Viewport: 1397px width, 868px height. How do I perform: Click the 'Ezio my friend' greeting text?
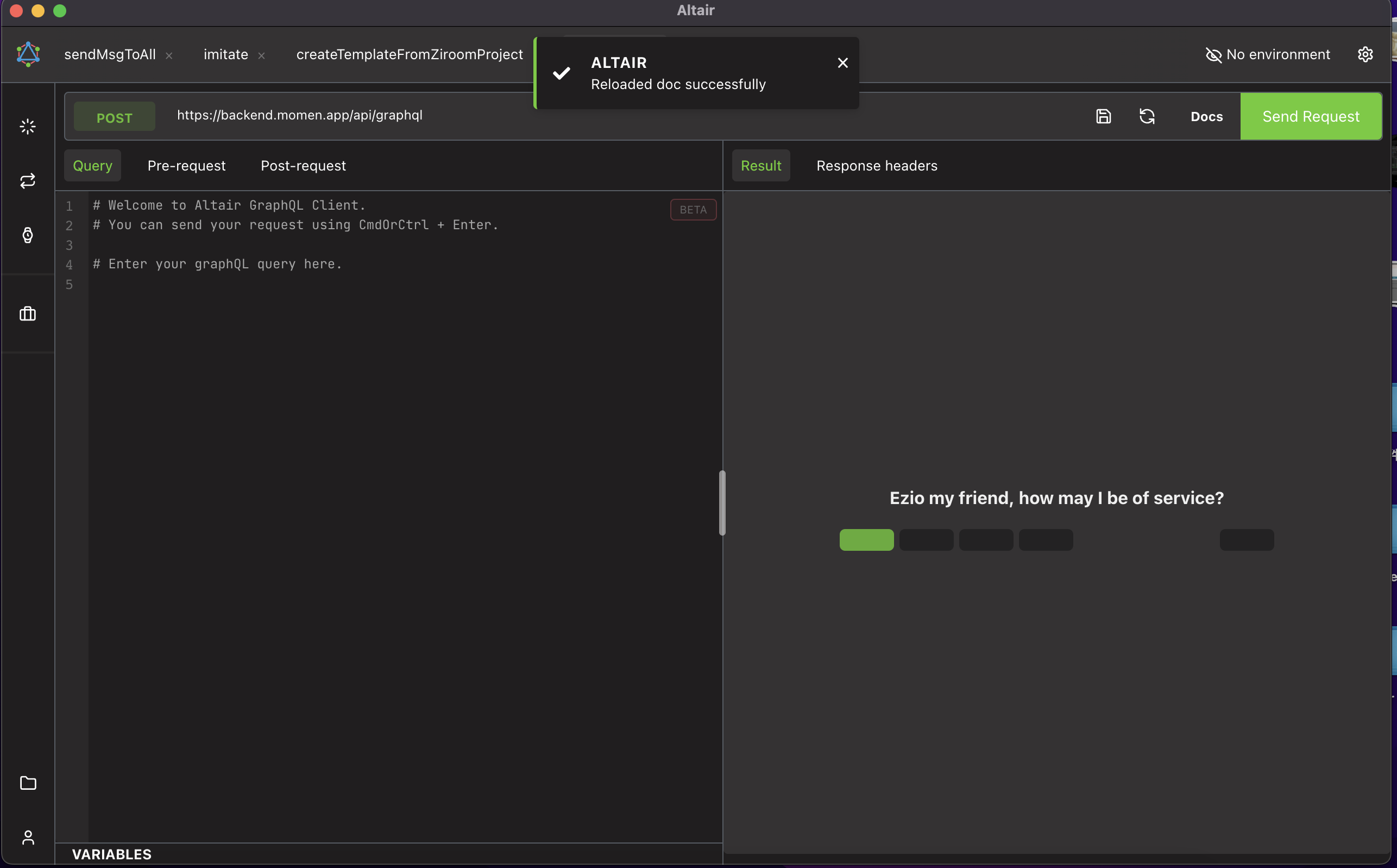[x=1056, y=498]
